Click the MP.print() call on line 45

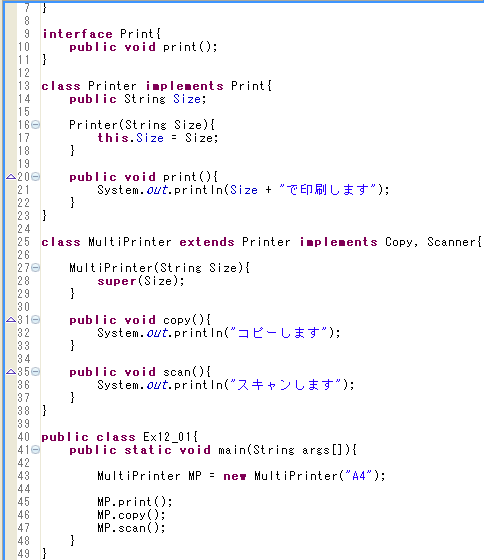coord(135,502)
